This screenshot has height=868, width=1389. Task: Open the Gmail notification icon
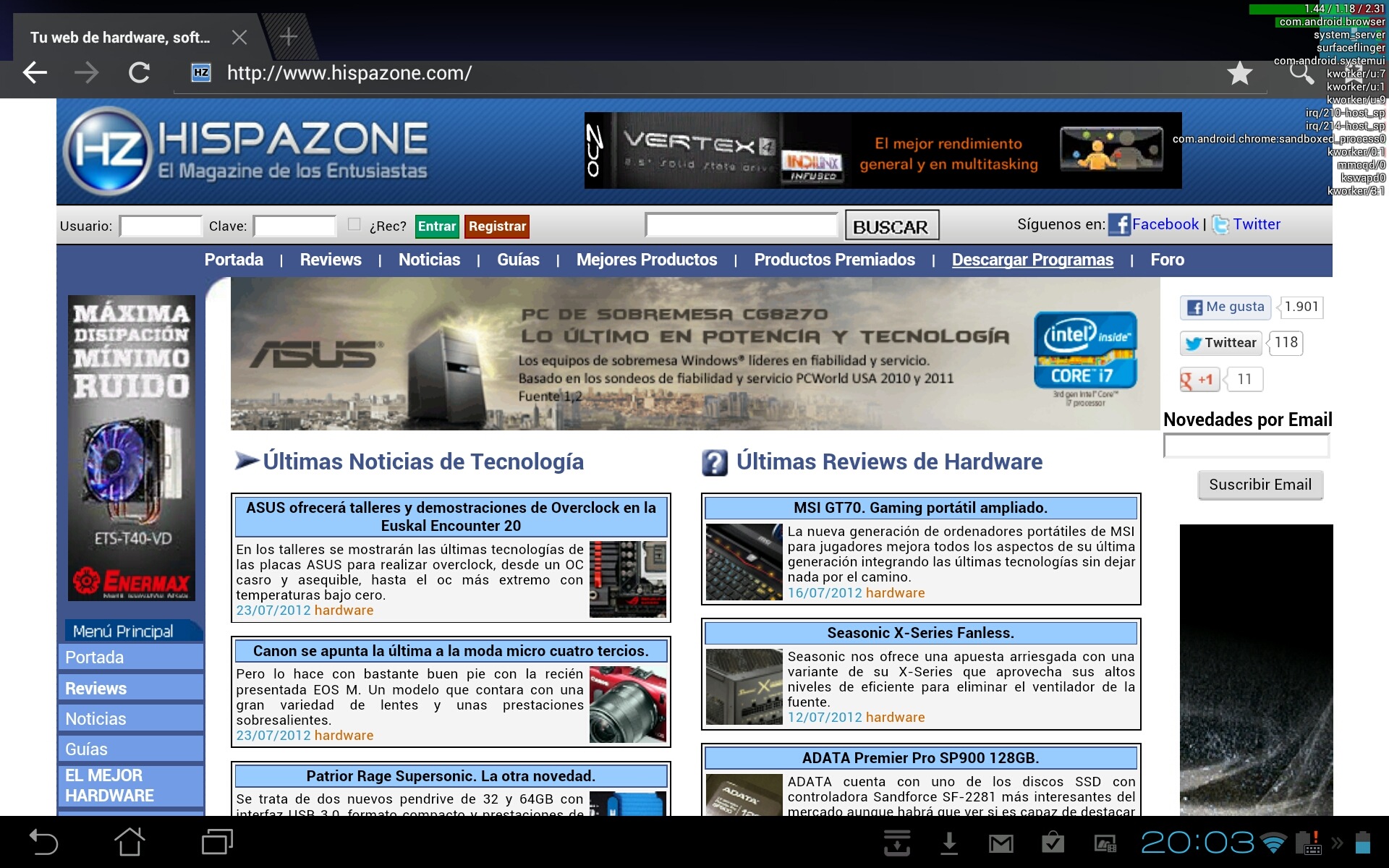pos(1001,843)
